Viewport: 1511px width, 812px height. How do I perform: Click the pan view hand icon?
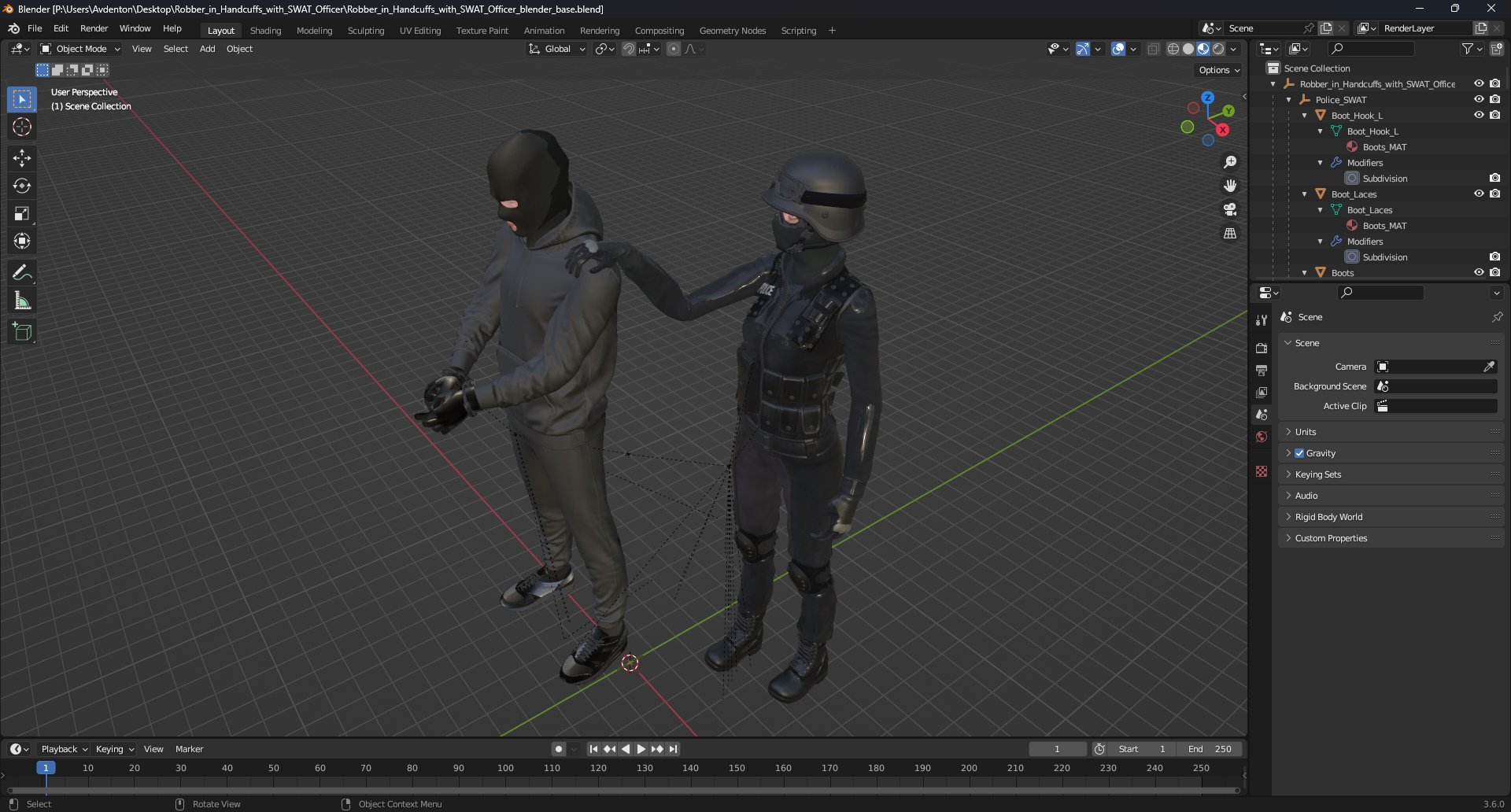pyautogui.click(x=1230, y=186)
